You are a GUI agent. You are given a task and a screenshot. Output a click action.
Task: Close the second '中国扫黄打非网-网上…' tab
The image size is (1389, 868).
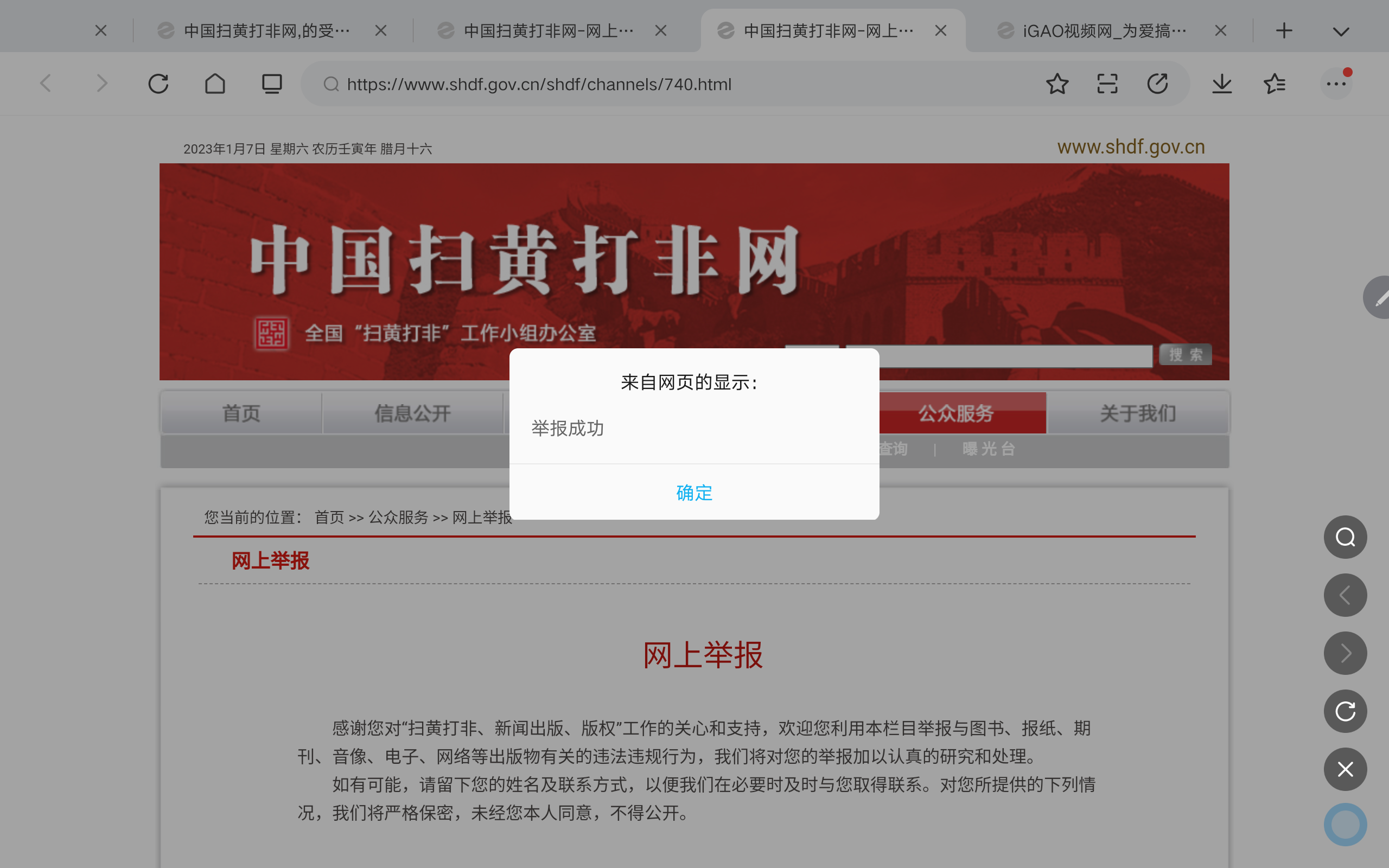coord(661,30)
